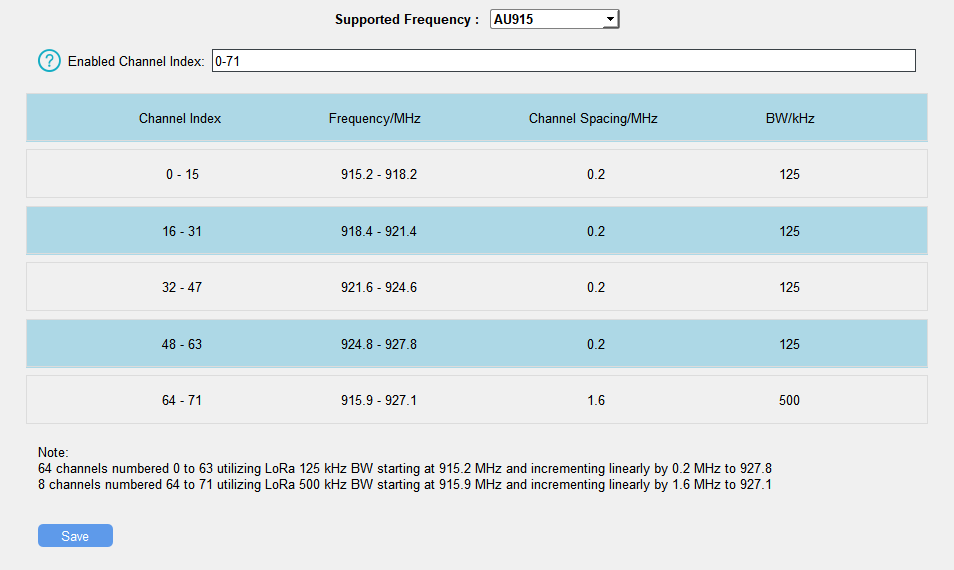The height and width of the screenshot is (570, 954).
Task: Click the 918.4 - 921.4 frequency cell
Action: 379,231
